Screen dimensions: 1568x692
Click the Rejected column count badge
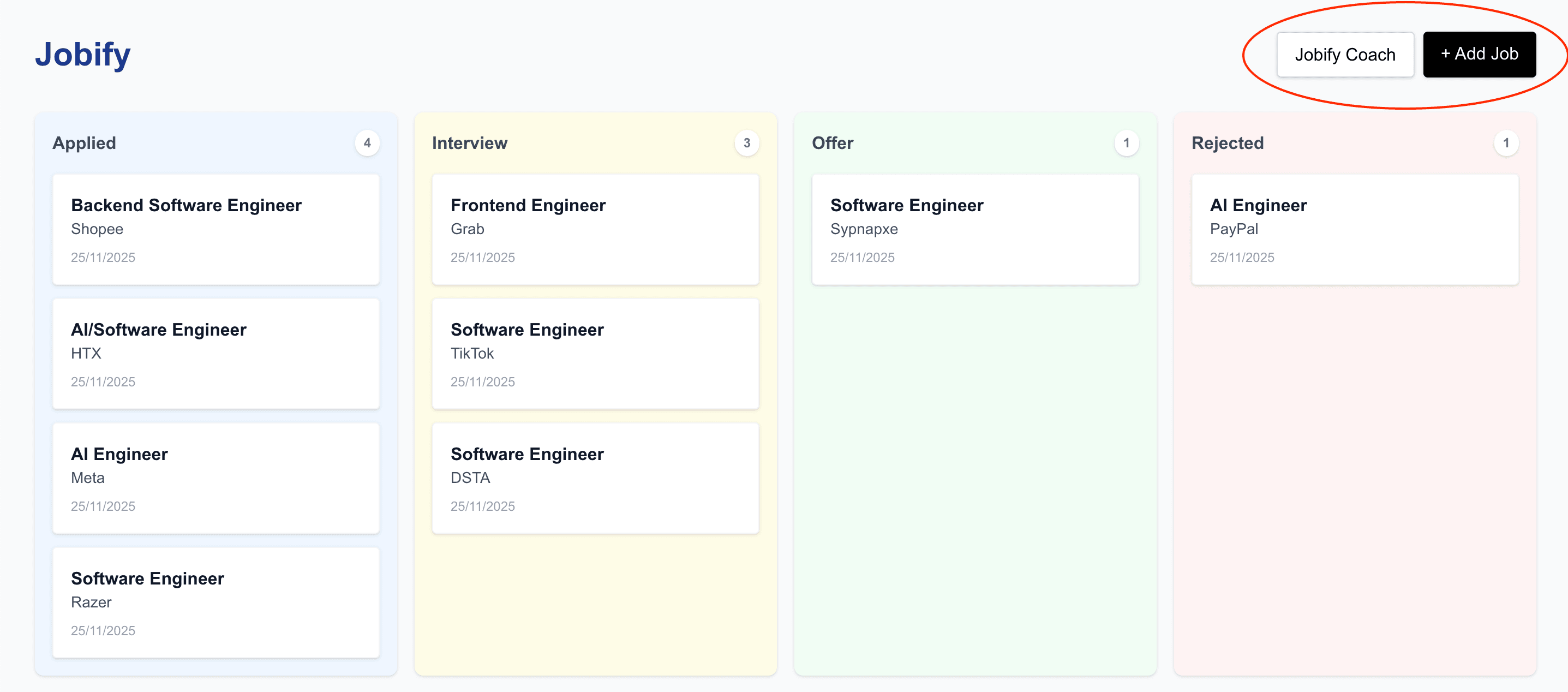click(1506, 142)
